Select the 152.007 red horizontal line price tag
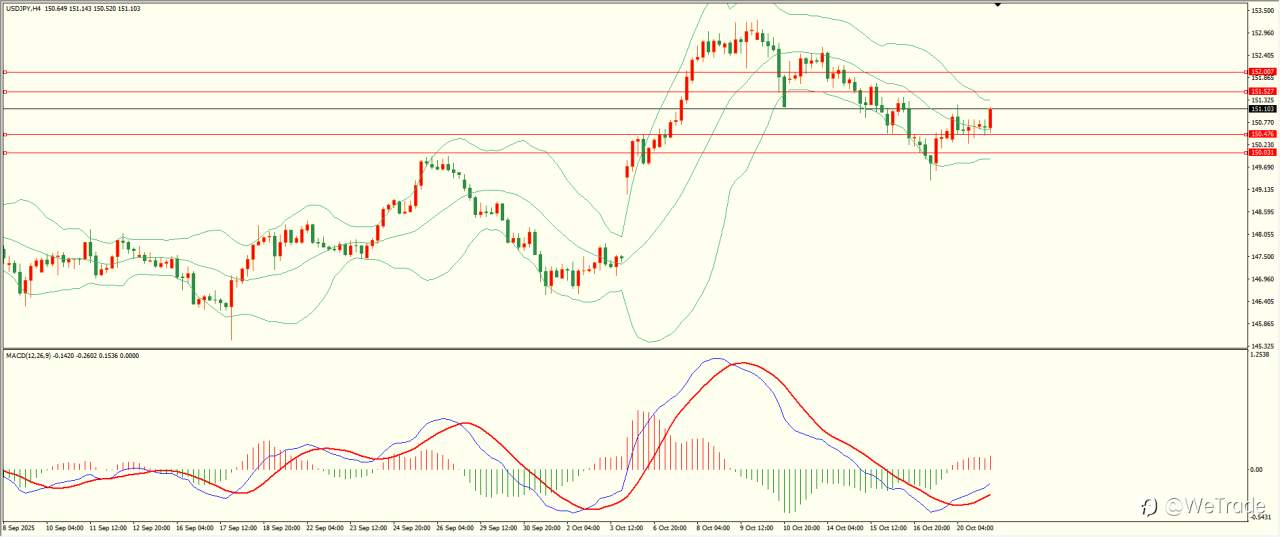Viewport: 1280px width, 537px height. (x=1262, y=72)
